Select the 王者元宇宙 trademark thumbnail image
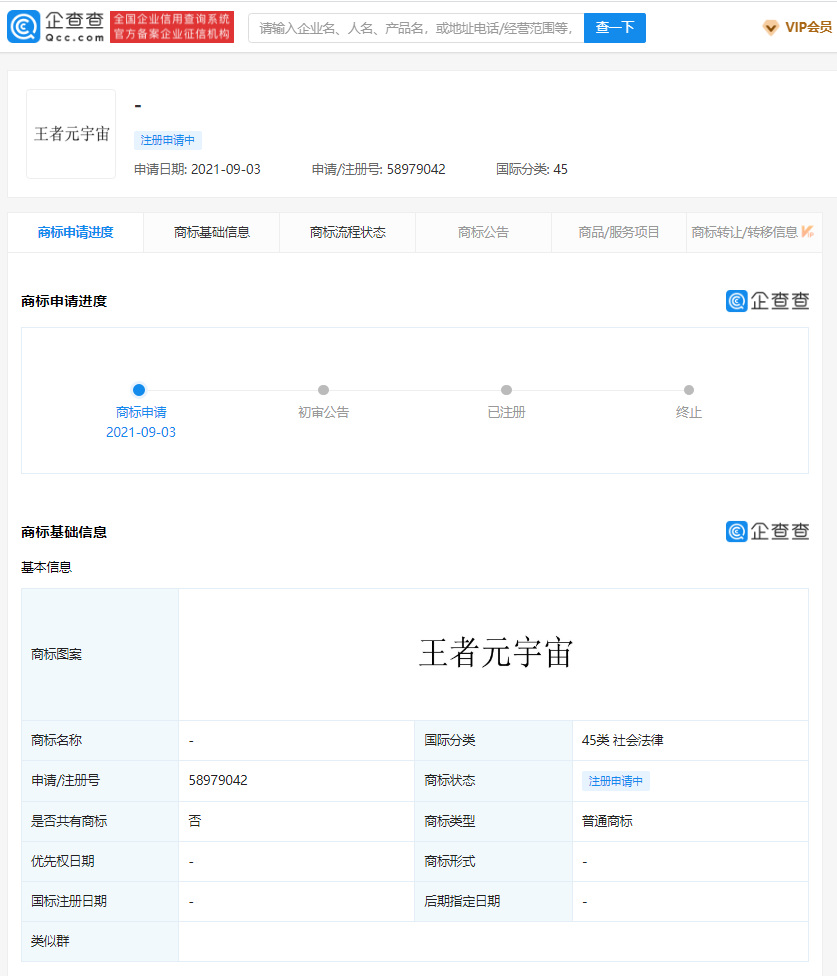Viewport: 837px width, 976px height. tap(70, 134)
